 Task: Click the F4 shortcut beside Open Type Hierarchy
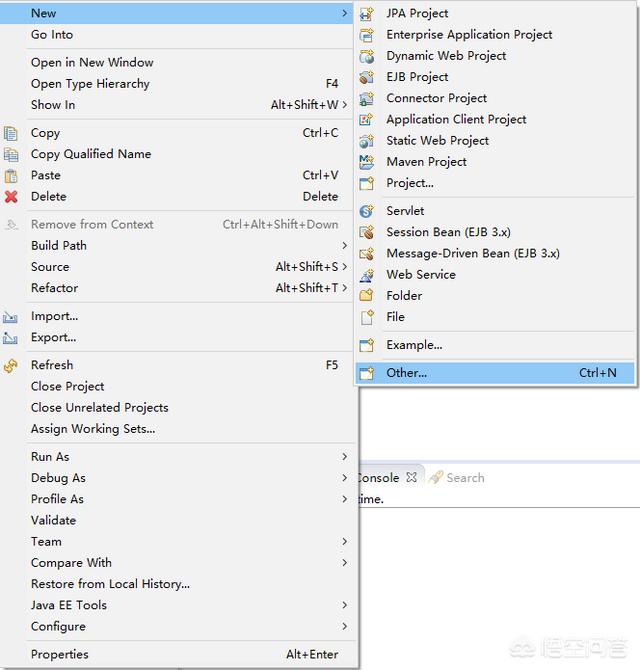pyautogui.click(x=332, y=84)
